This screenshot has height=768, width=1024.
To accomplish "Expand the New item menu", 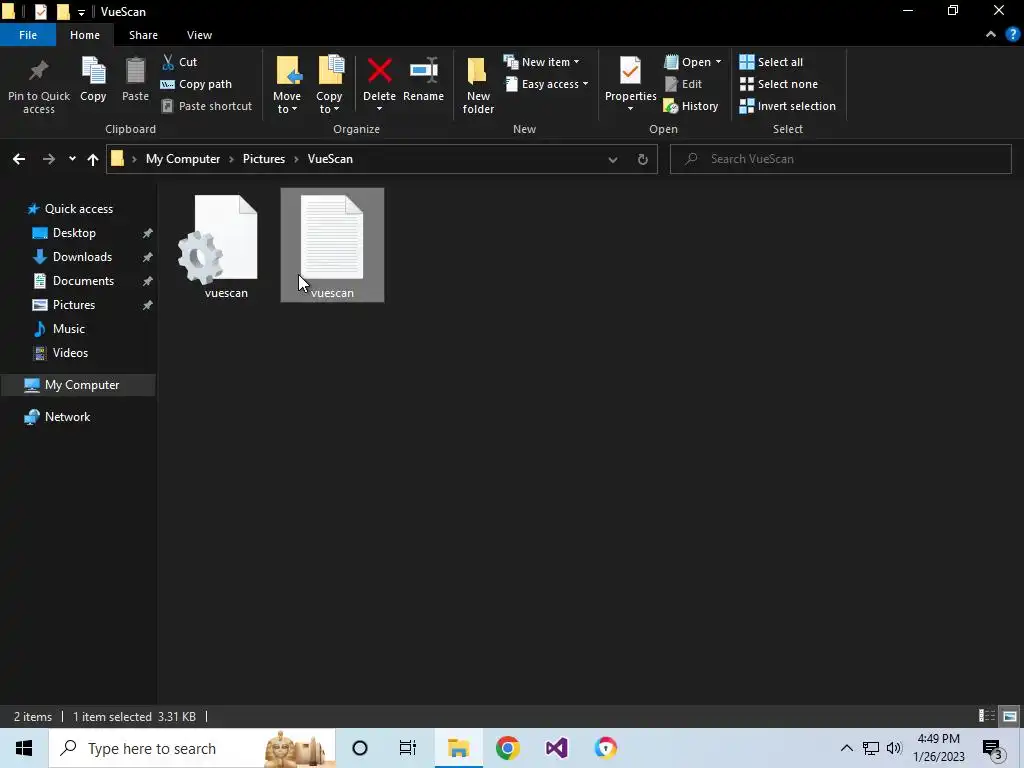I will pyautogui.click(x=541, y=62).
